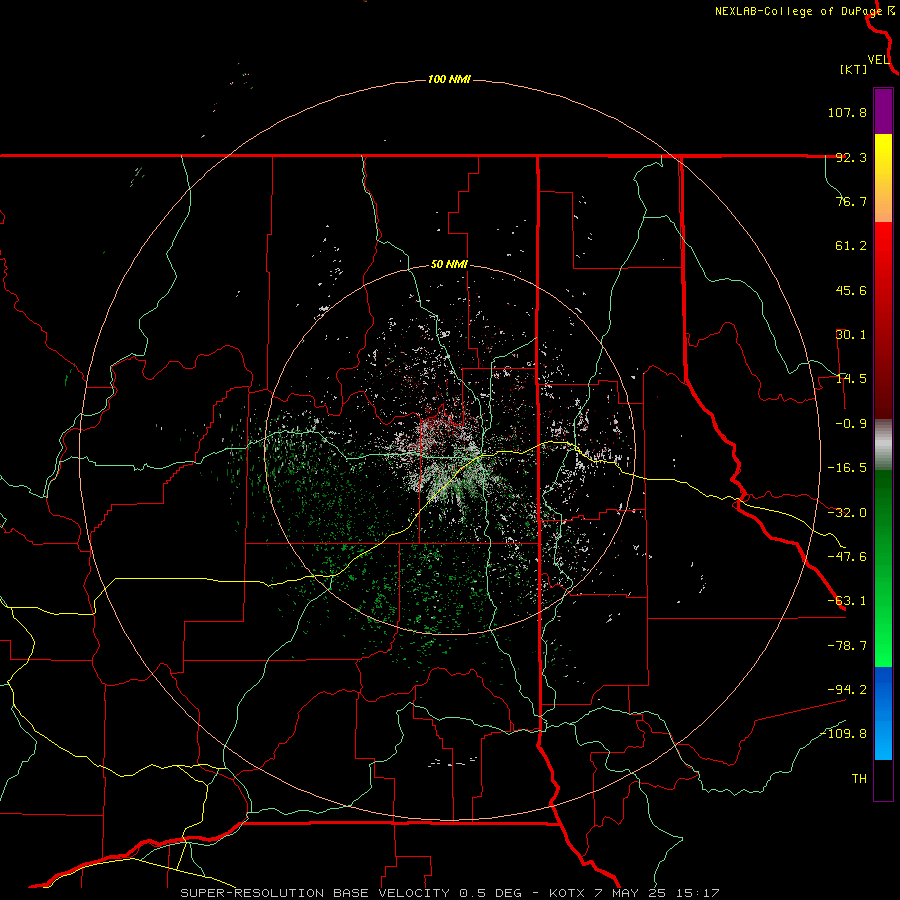Image resolution: width=900 pixels, height=900 pixels.
Task: Click the 14.5 velocity scale value
Action: click(851, 379)
